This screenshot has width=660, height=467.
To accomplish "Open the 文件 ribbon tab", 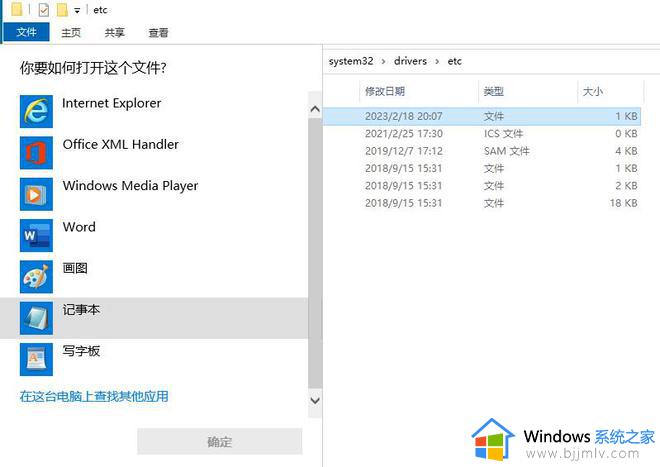I will [x=27, y=32].
